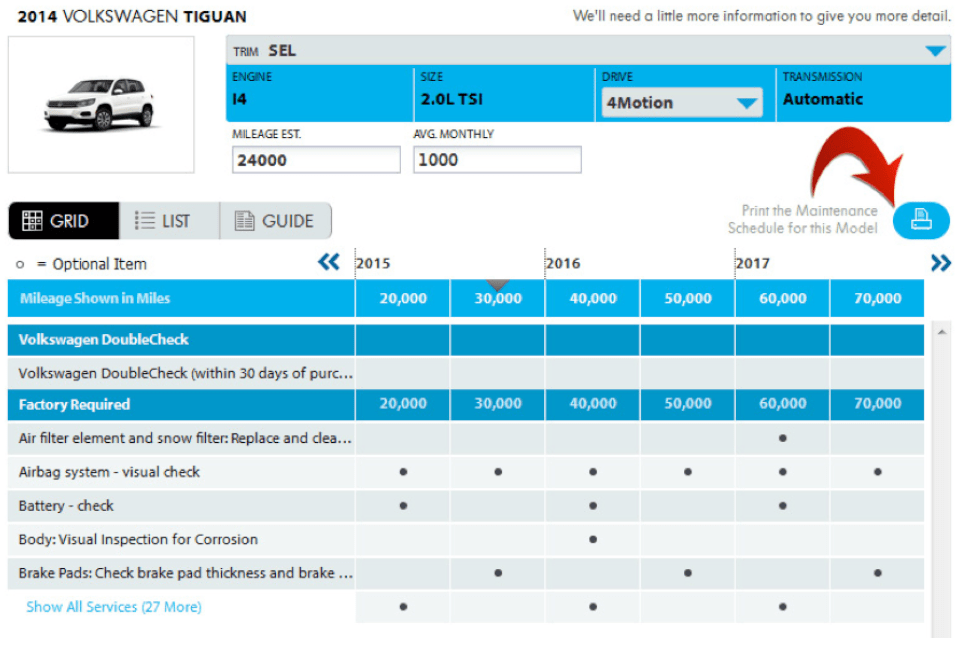This screenshot has width=956, height=654.
Task: Select the 70,000 mileage column header
Action: pyautogui.click(x=877, y=298)
